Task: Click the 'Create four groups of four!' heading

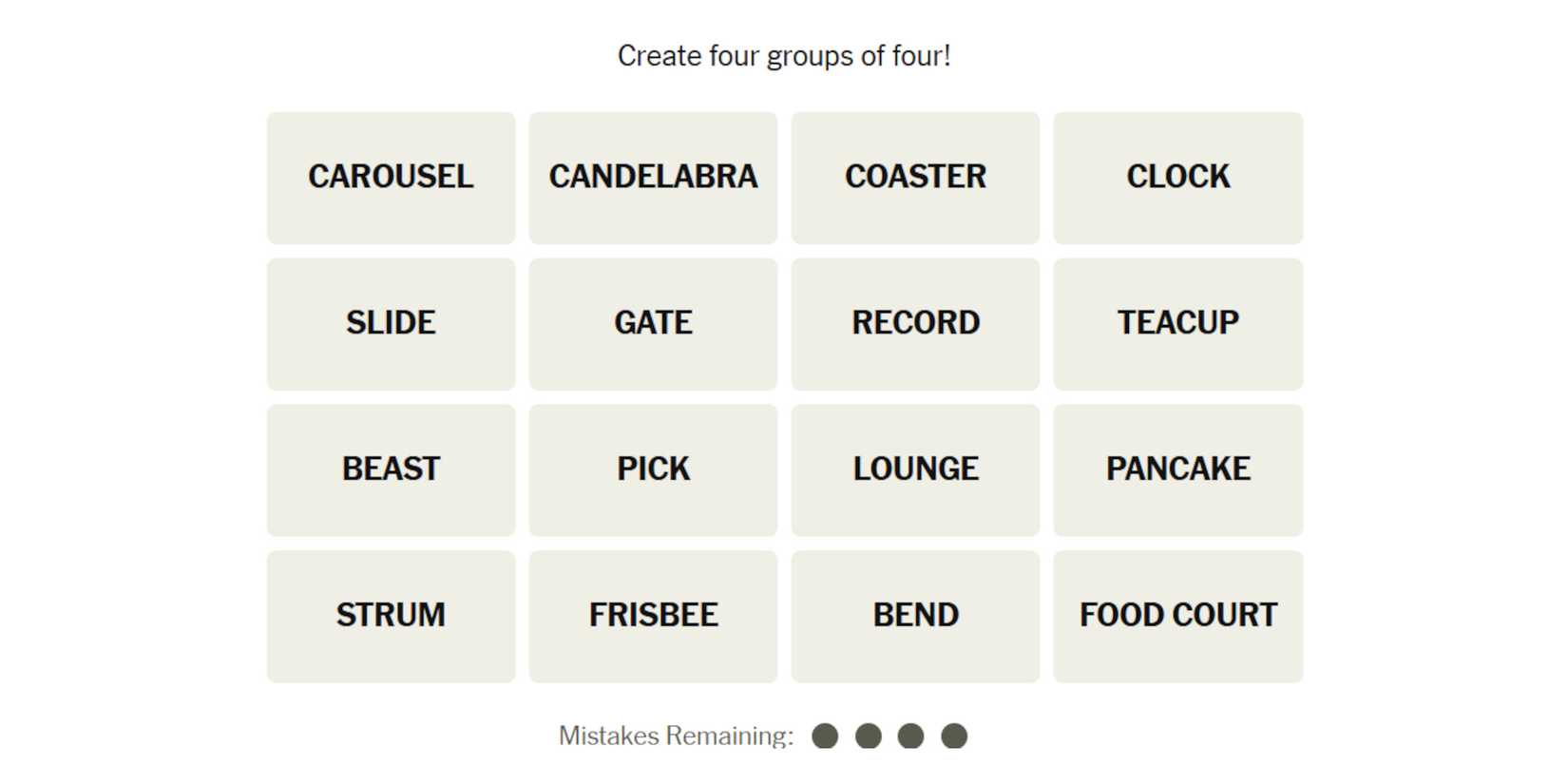Action: click(x=784, y=56)
